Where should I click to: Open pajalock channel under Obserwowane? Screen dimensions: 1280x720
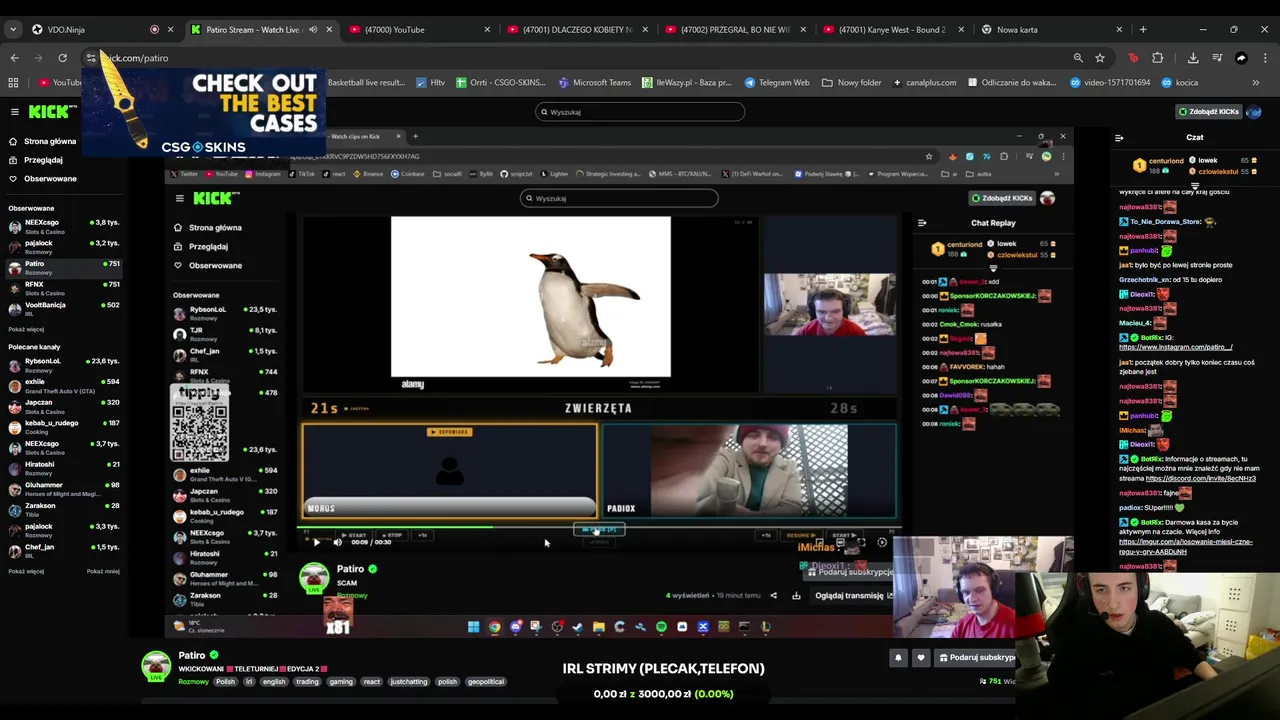(x=64, y=247)
